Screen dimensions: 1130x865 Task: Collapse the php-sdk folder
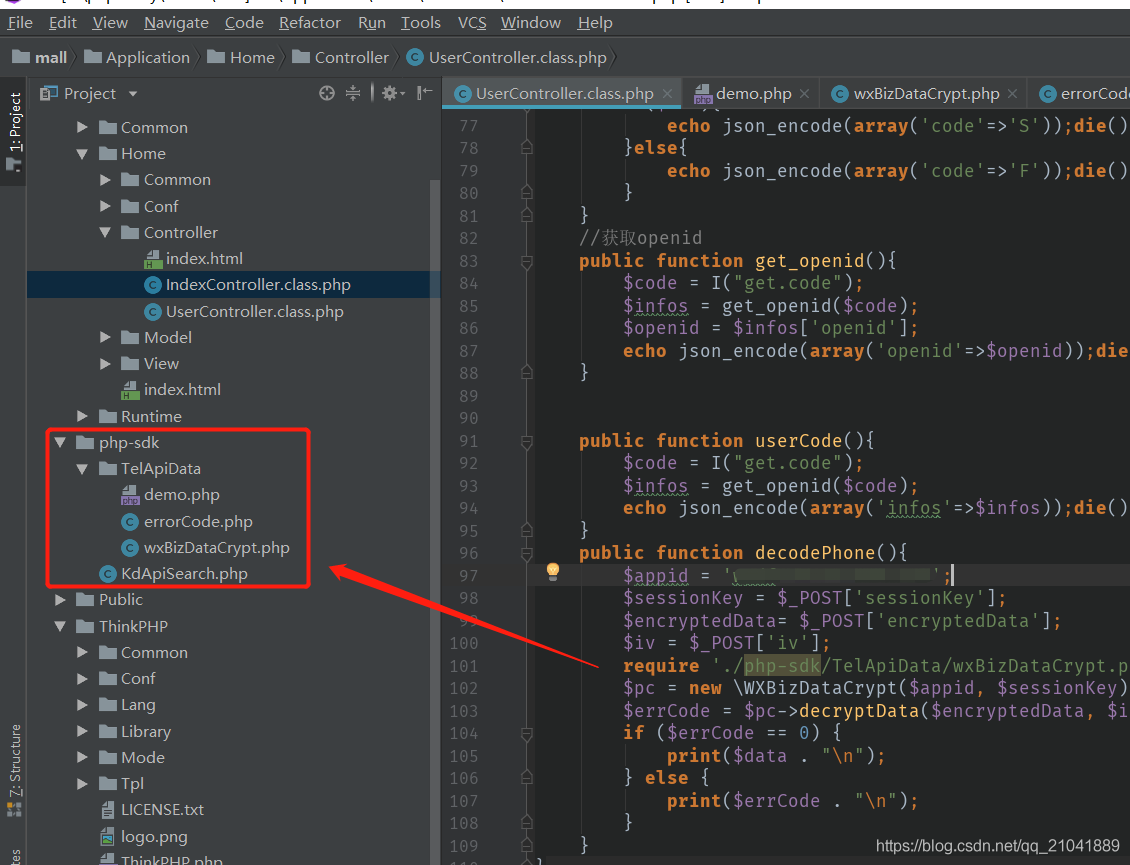pos(60,442)
